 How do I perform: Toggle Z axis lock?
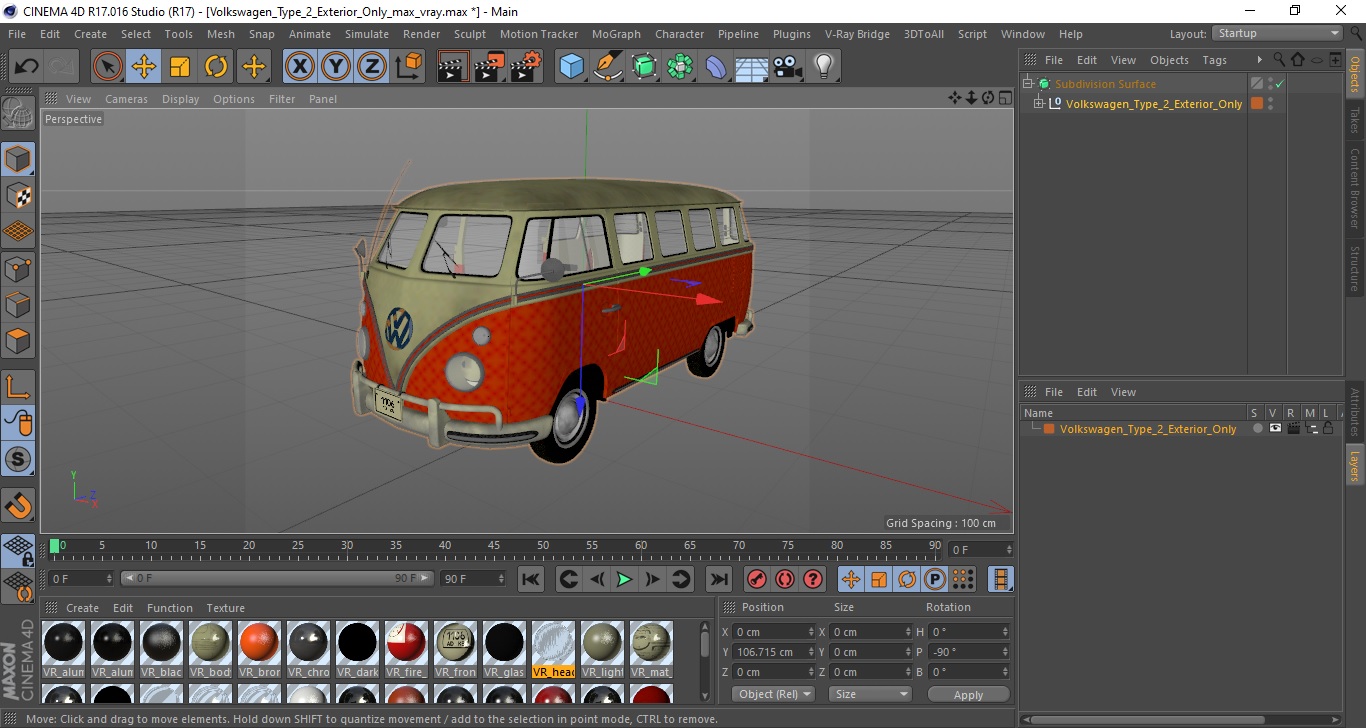click(x=371, y=67)
